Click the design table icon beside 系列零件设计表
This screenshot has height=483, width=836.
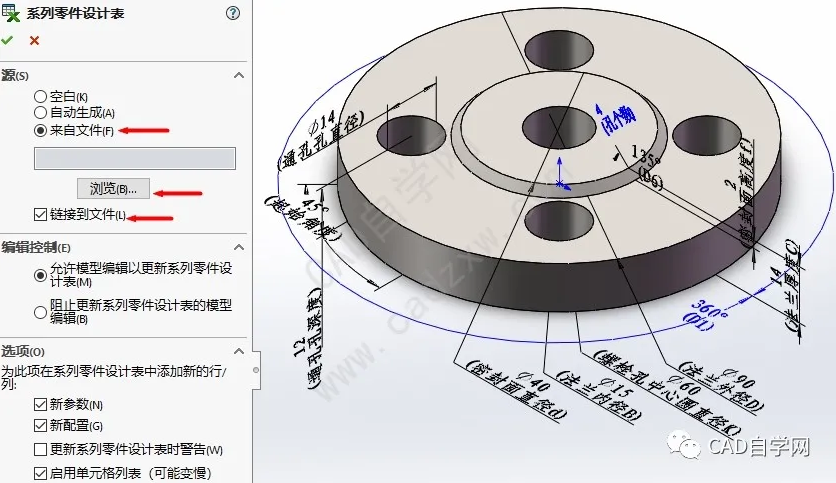11,12
